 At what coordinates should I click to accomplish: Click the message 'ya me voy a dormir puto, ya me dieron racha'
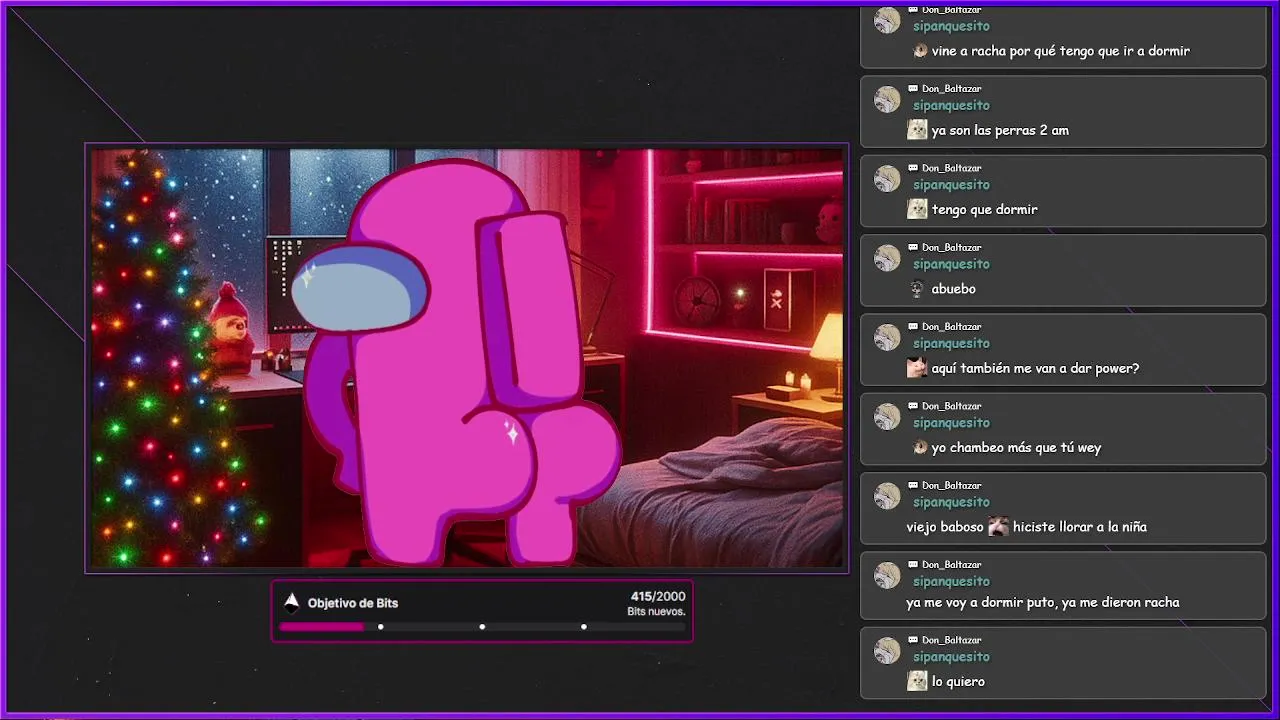coord(1043,603)
